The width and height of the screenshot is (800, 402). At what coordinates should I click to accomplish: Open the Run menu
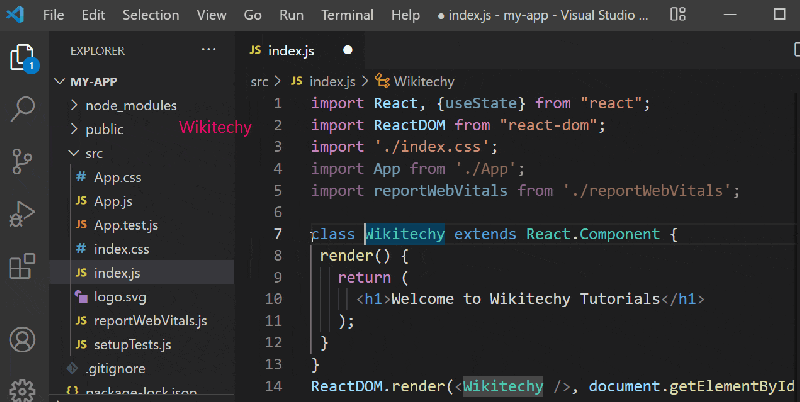(291, 15)
